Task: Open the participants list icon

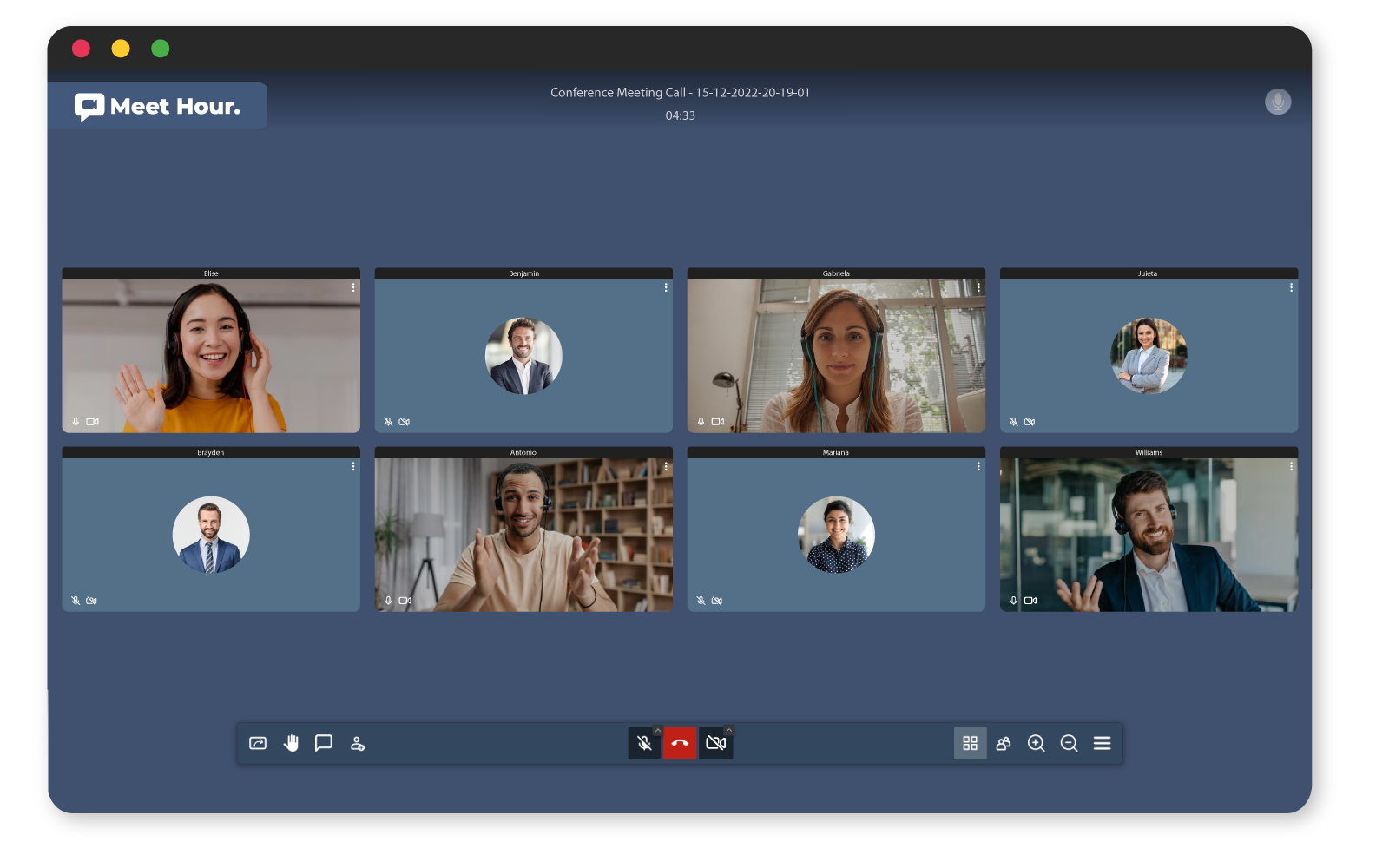Action: coord(1004,743)
